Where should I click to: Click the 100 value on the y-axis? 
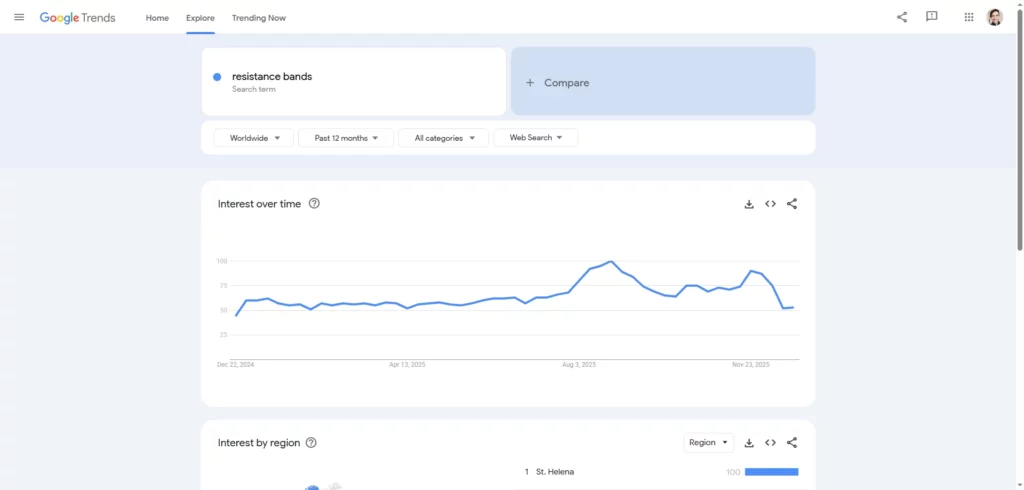[x=221, y=261]
